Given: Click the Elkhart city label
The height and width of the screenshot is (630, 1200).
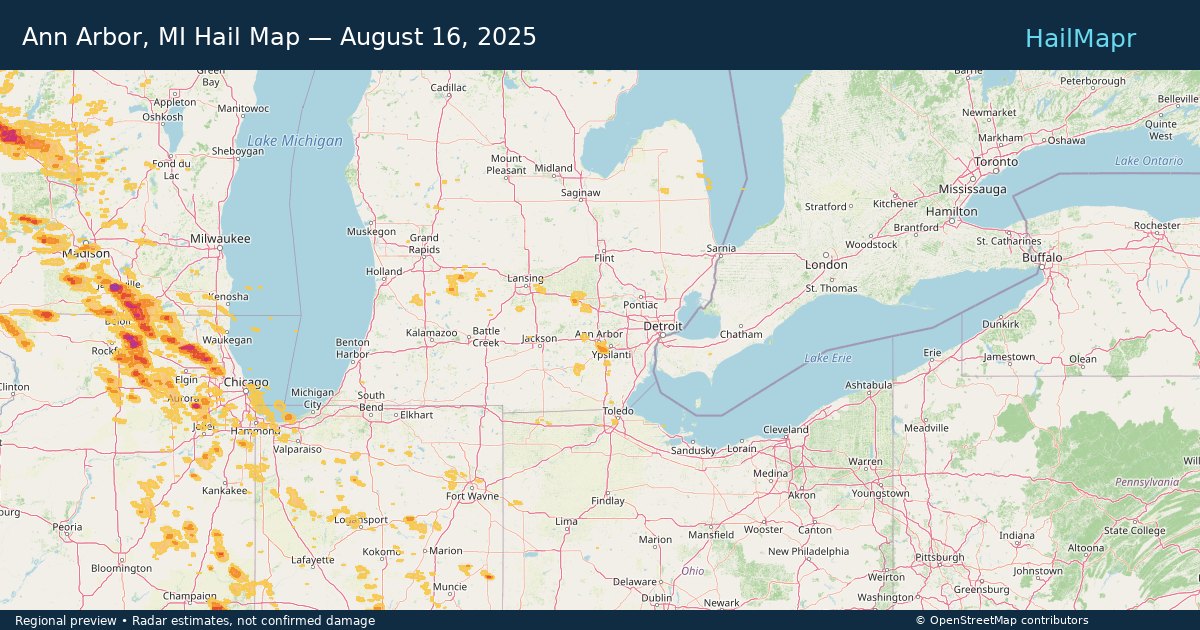Looking at the screenshot, I should point(417,415).
